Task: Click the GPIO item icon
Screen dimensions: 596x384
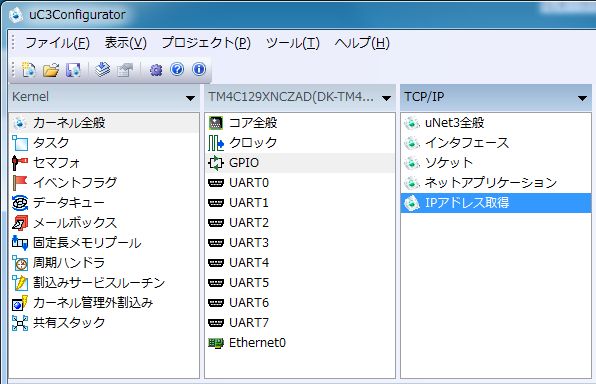Action: [x=216, y=163]
